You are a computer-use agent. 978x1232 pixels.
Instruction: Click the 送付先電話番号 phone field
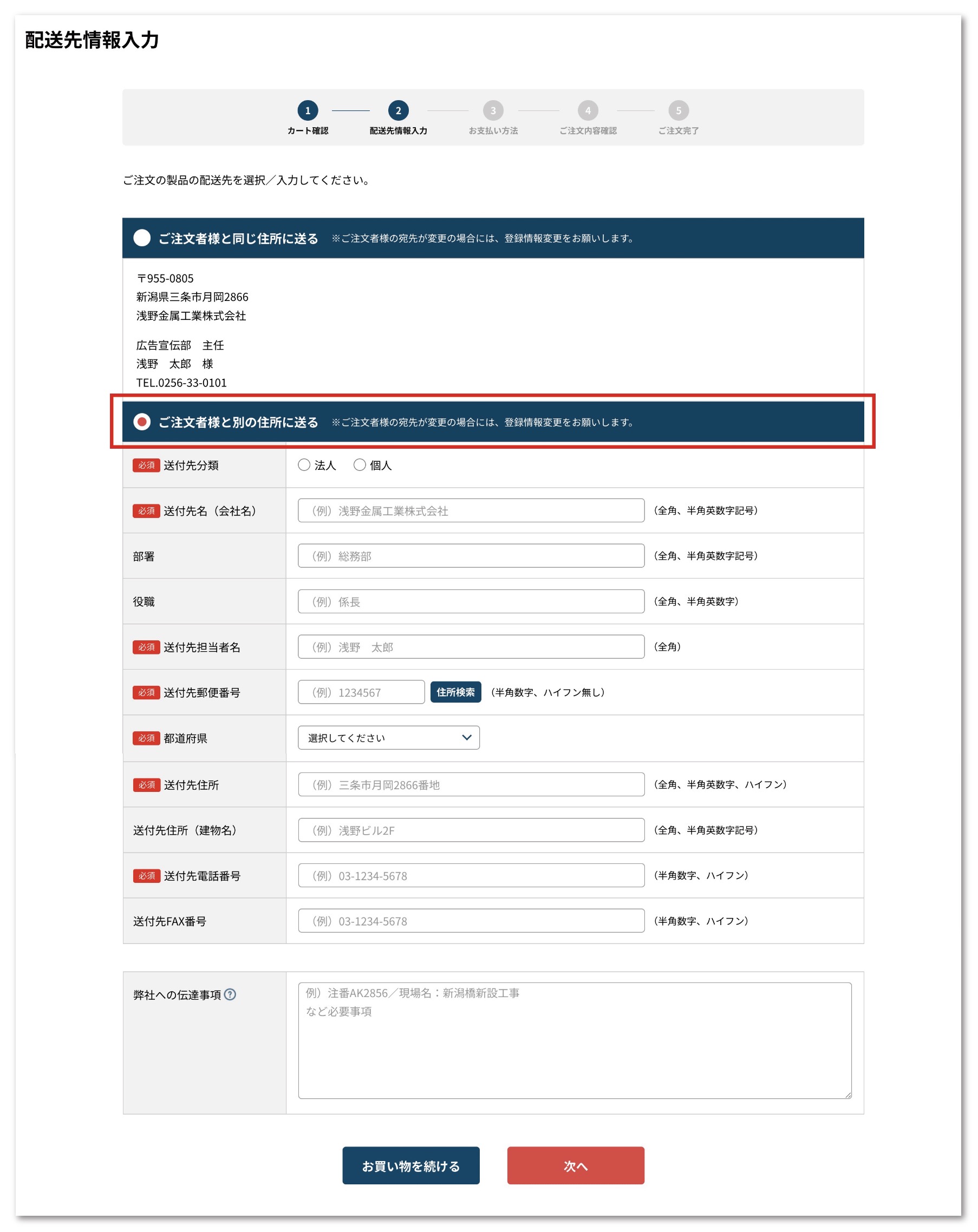coord(471,875)
